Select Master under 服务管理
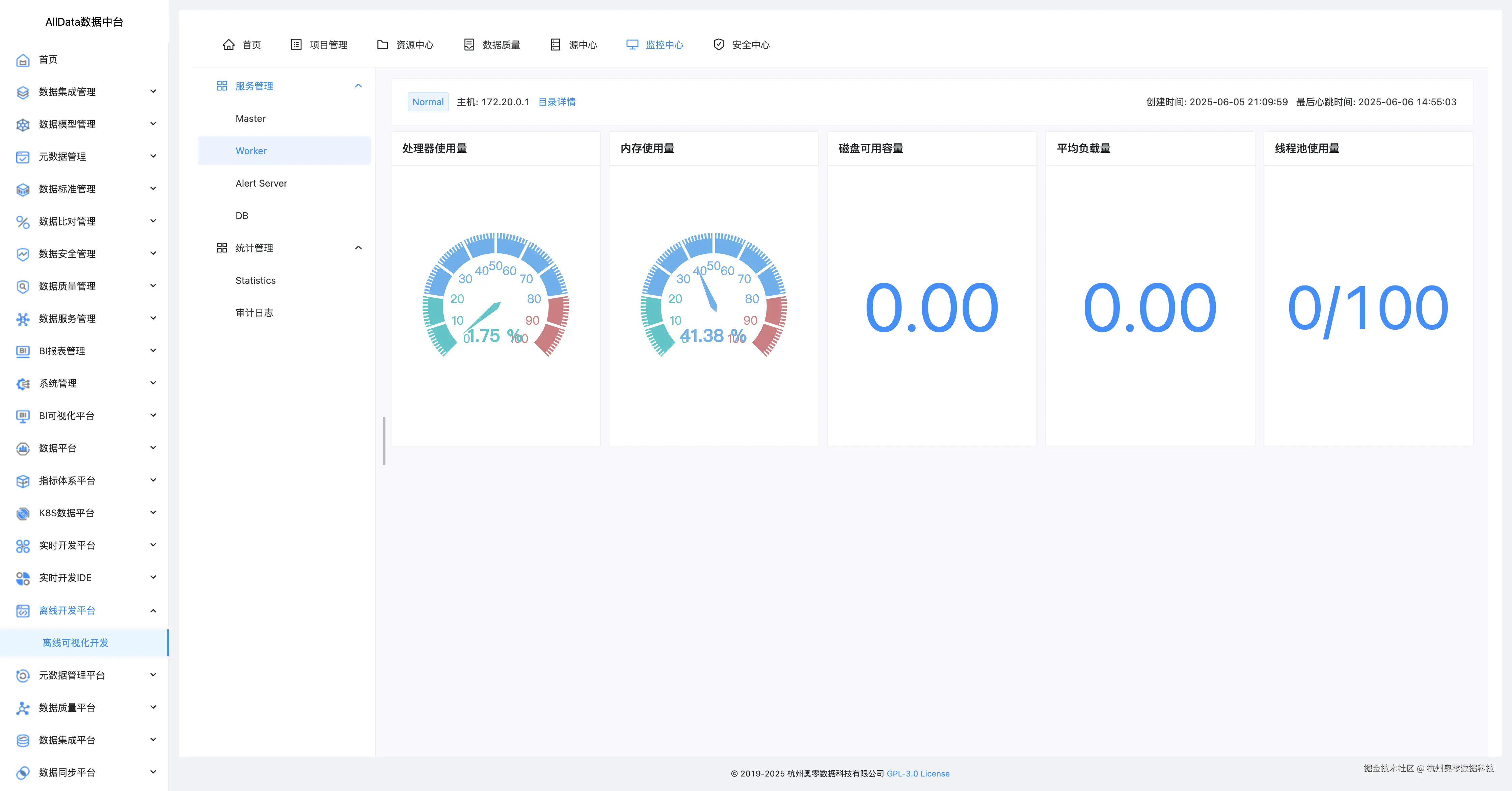The height and width of the screenshot is (791, 1512). pyautogui.click(x=250, y=118)
